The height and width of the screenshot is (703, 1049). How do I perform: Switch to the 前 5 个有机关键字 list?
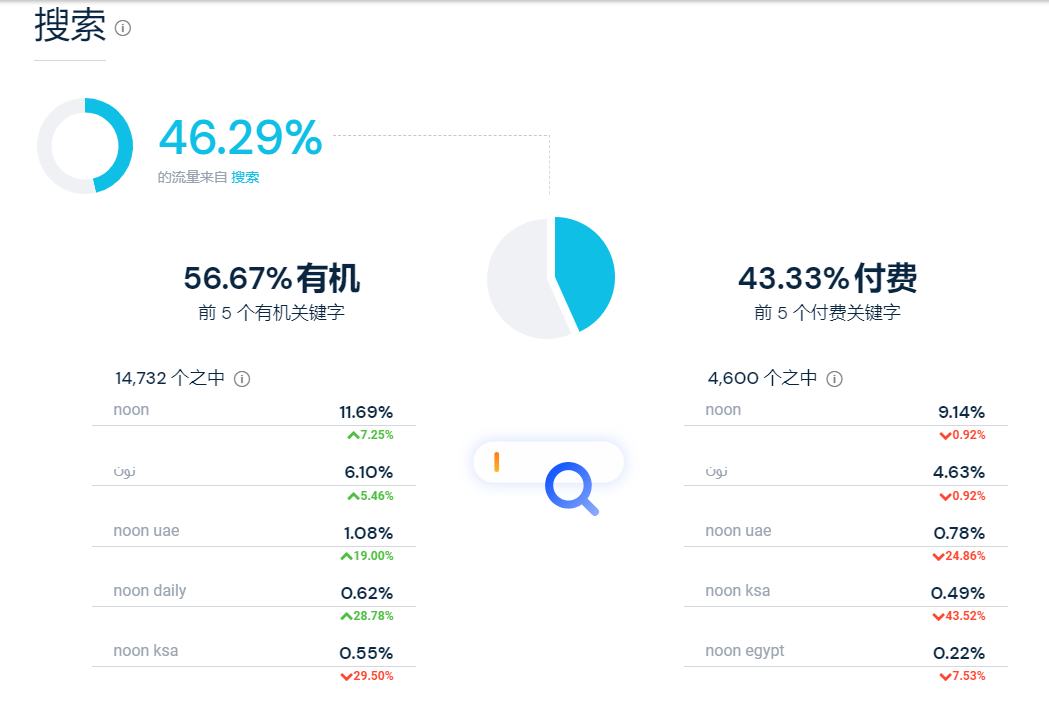(x=273, y=311)
